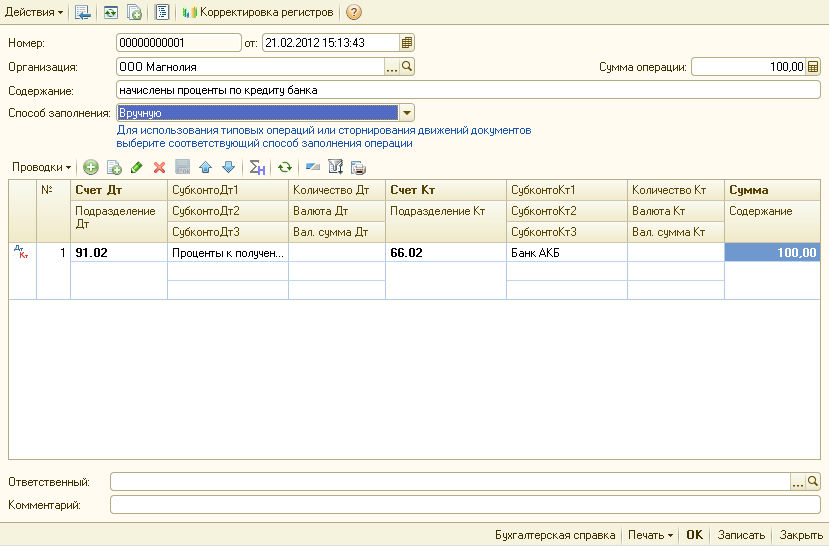Click the green Add entry icon
The image size is (829, 547).
[x=90, y=168]
